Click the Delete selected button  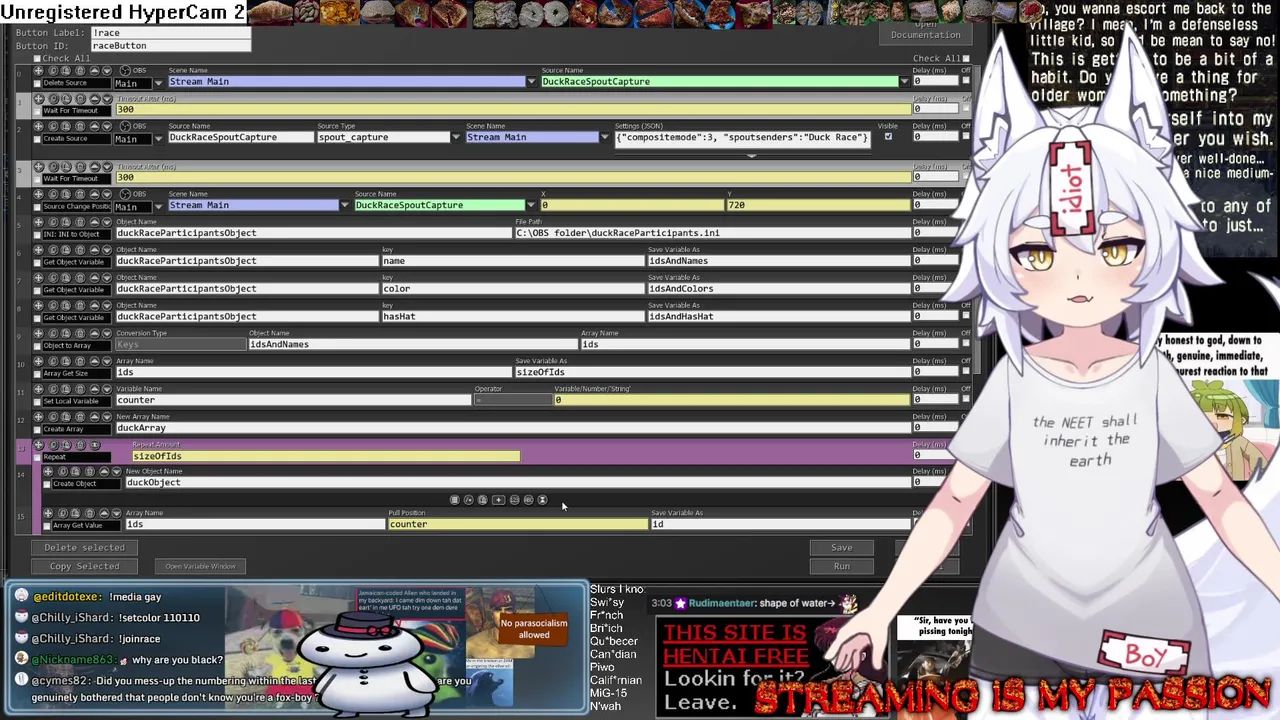pyautogui.click(x=84, y=548)
